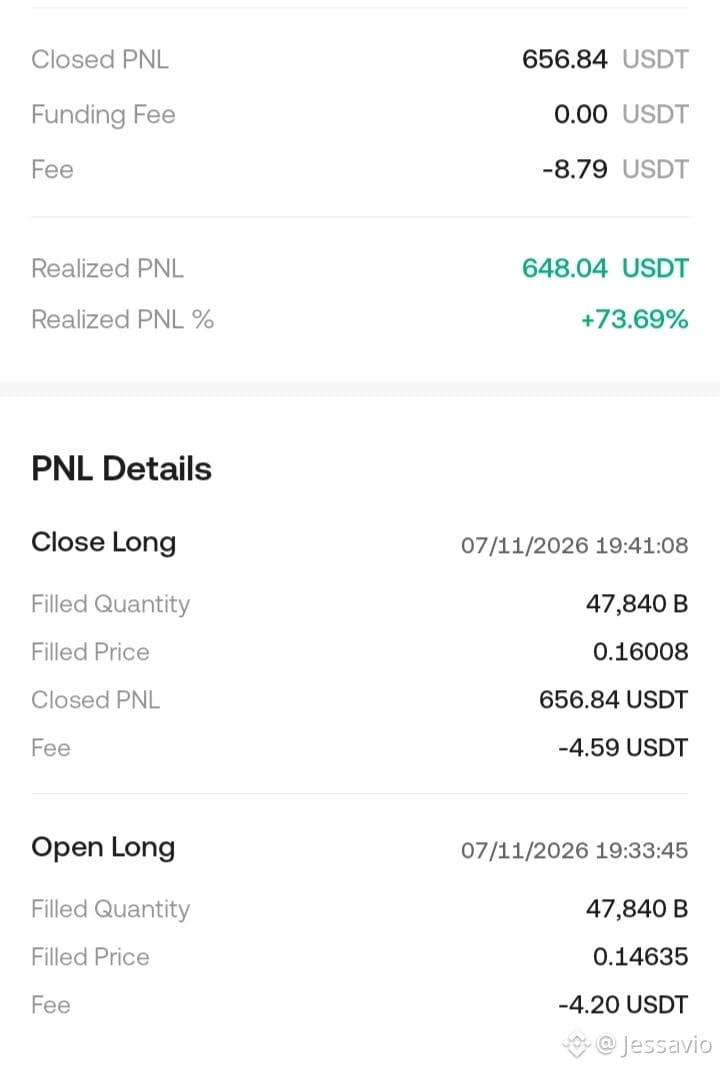Screen dimensions: 720x1069
Task: Select the -8.79 USDT total fee value
Action: 615,169
